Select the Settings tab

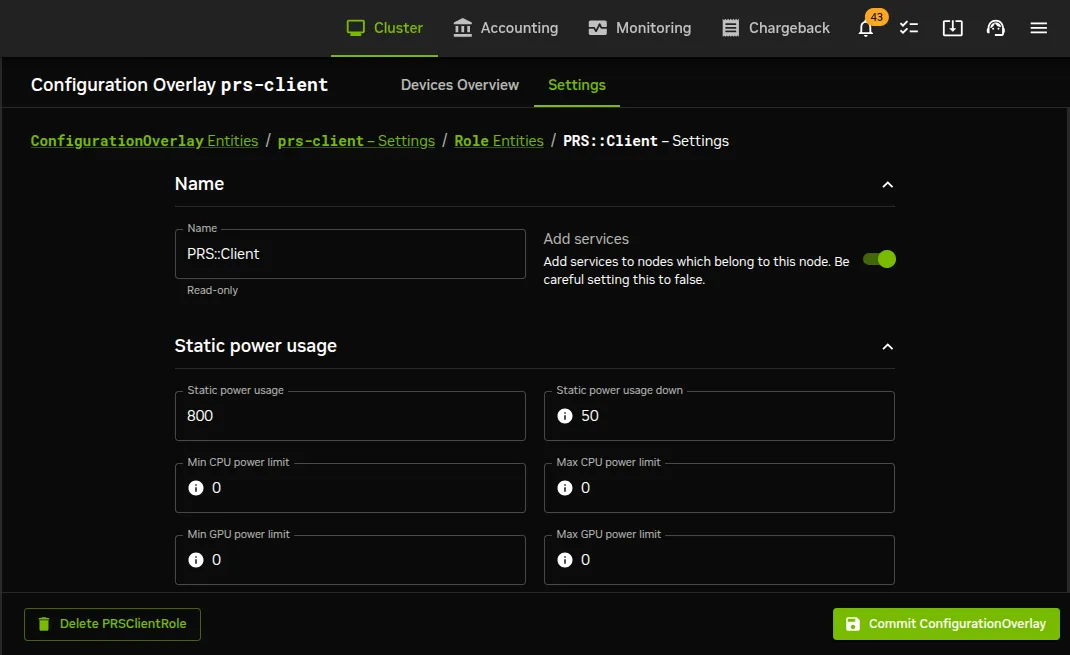tap(577, 85)
